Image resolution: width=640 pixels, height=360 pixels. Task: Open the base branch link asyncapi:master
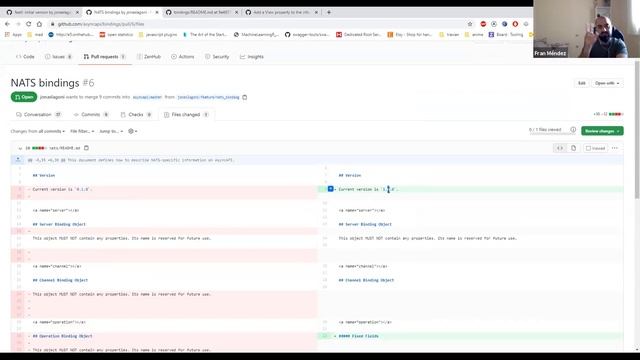pyautogui.click(x=147, y=97)
